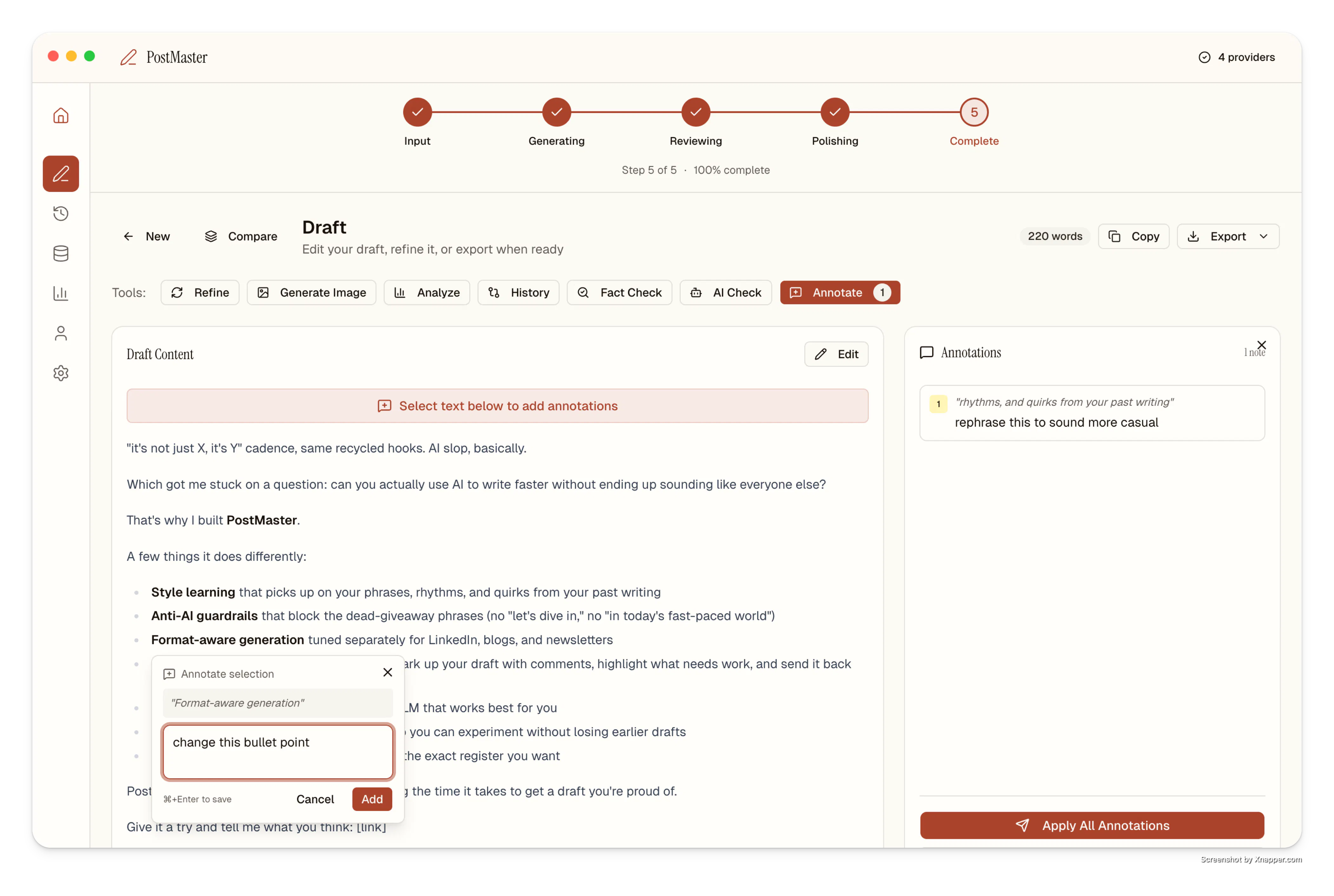This screenshot has height=896, width=1334.
Task: Click Apply All Annotations
Action: click(x=1092, y=825)
